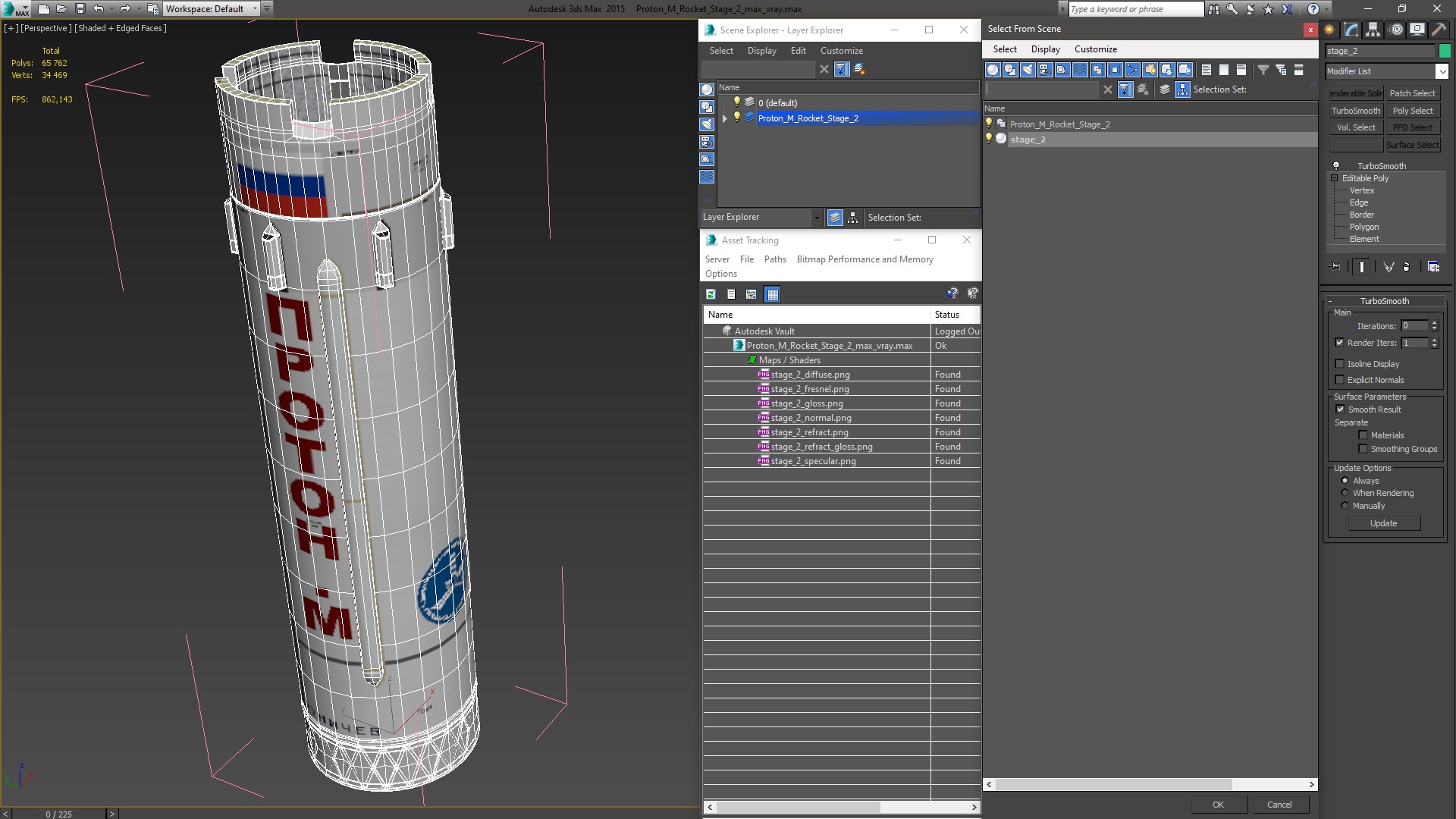Click Select All icon in Select From Scene
The image size is (1456, 819).
1207,70
